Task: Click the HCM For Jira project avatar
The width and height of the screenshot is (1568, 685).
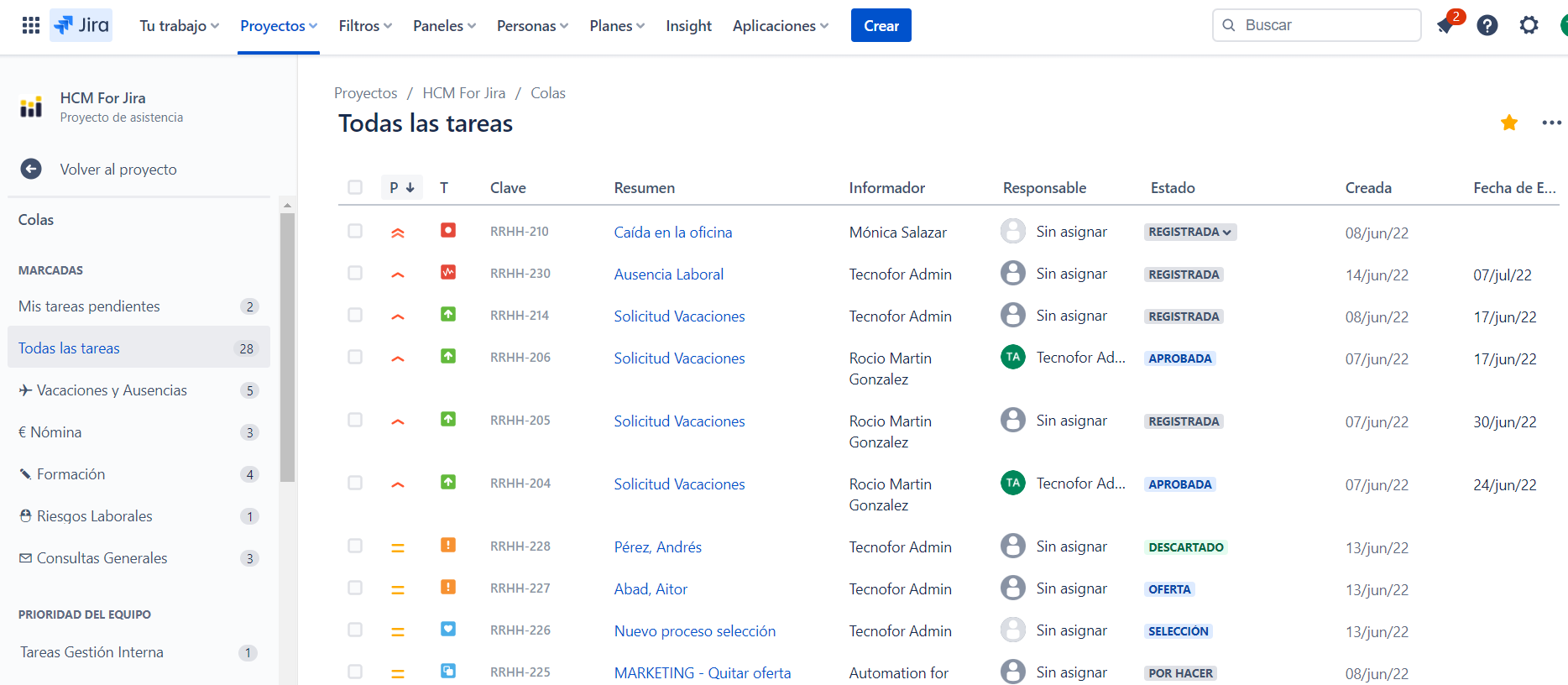Action: 31,107
